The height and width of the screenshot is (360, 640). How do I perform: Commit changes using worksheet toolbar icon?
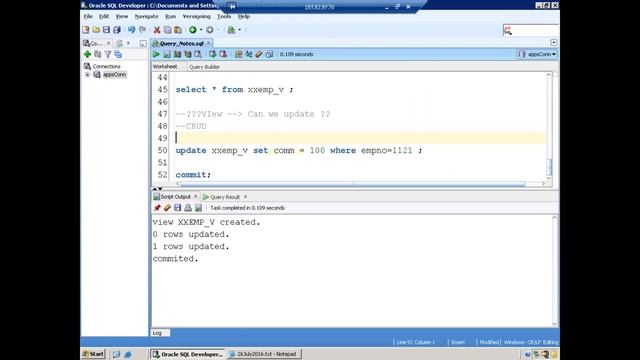(213, 54)
